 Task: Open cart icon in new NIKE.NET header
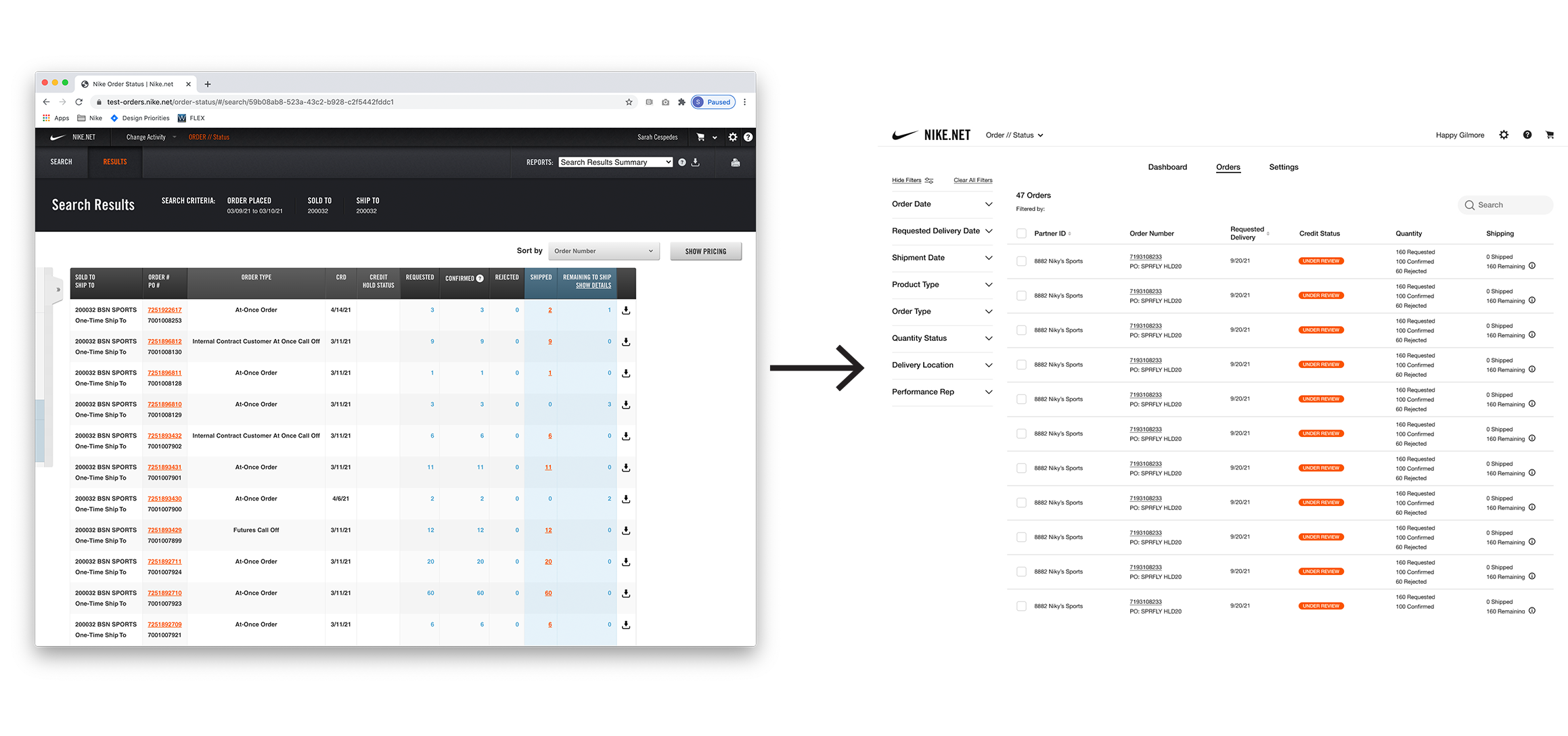point(1550,135)
